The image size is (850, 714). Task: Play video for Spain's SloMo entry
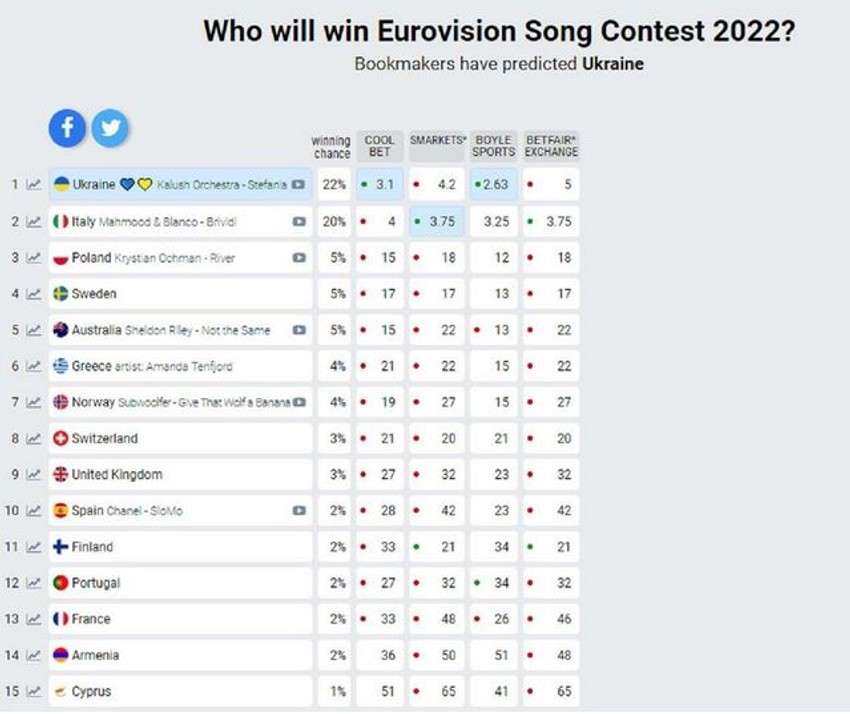299,511
